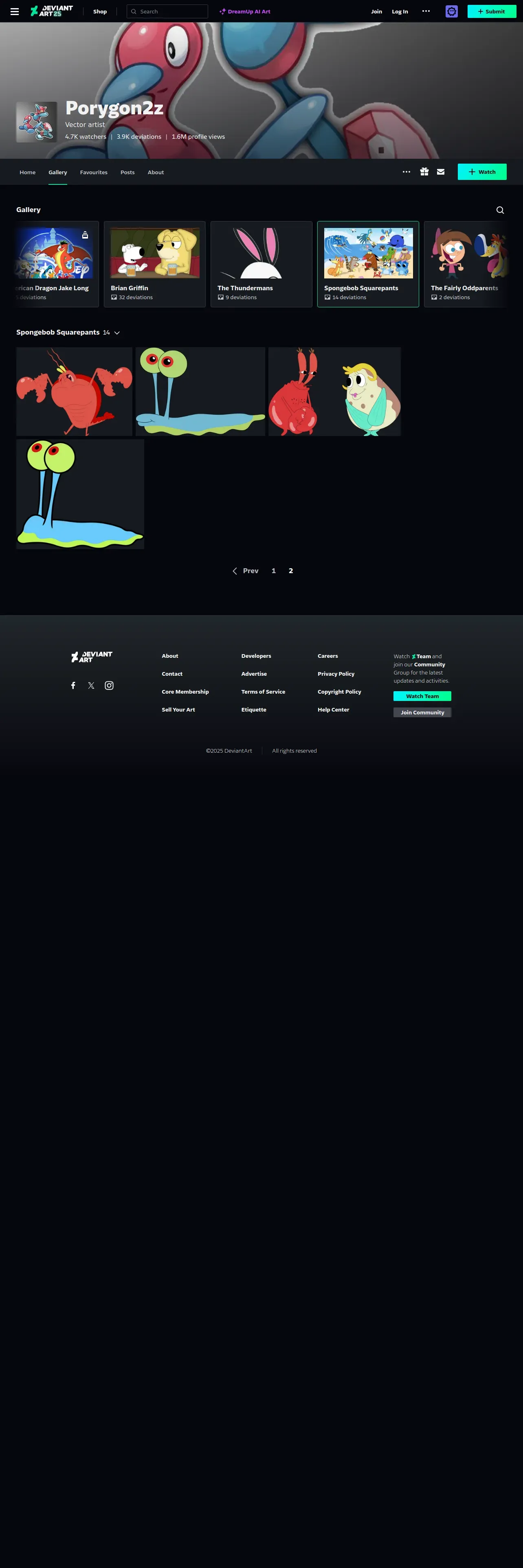This screenshot has width=523, height=1568.
Task: Expand the Spongebob Squarepants folder dropdown
Action: coord(117,333)
